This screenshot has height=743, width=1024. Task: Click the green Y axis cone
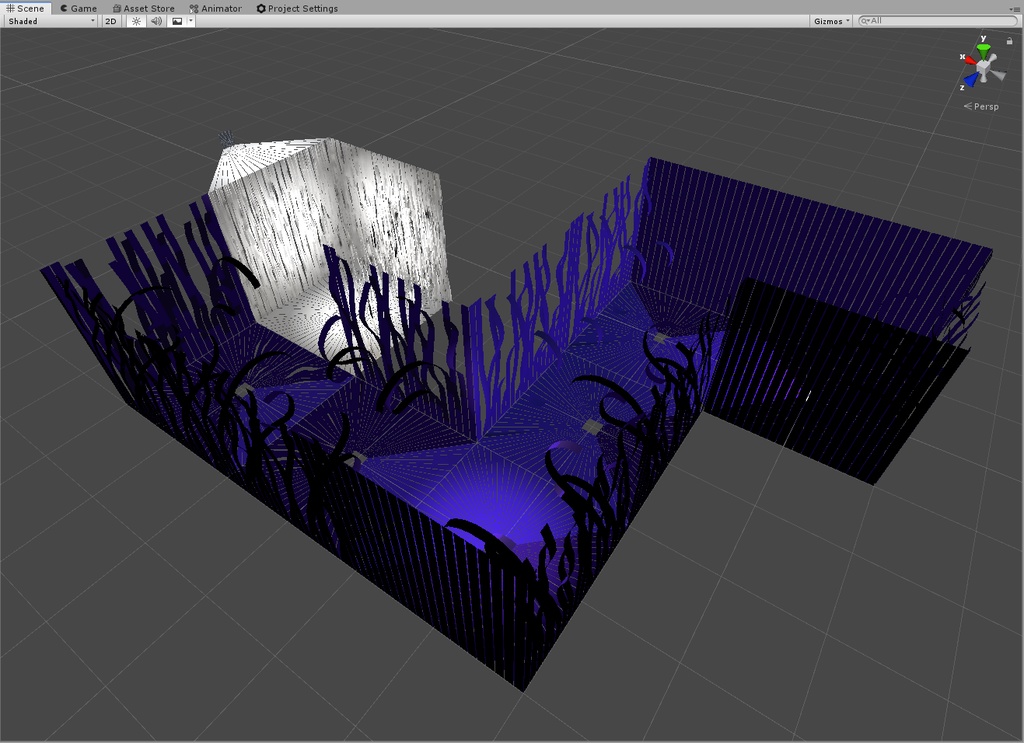point(984,51)
